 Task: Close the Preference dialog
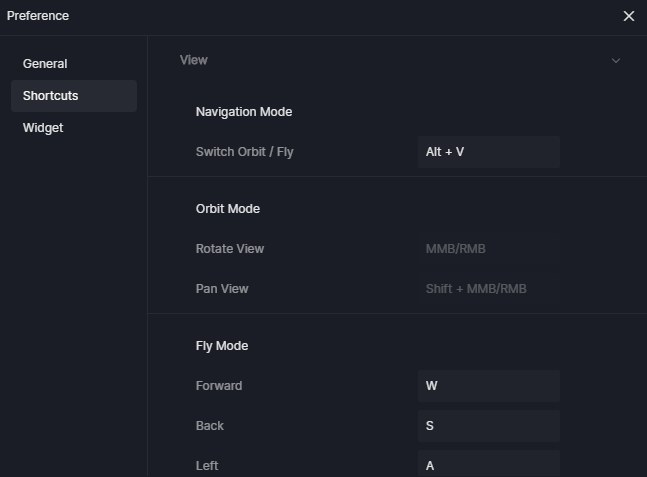[628, 16]
